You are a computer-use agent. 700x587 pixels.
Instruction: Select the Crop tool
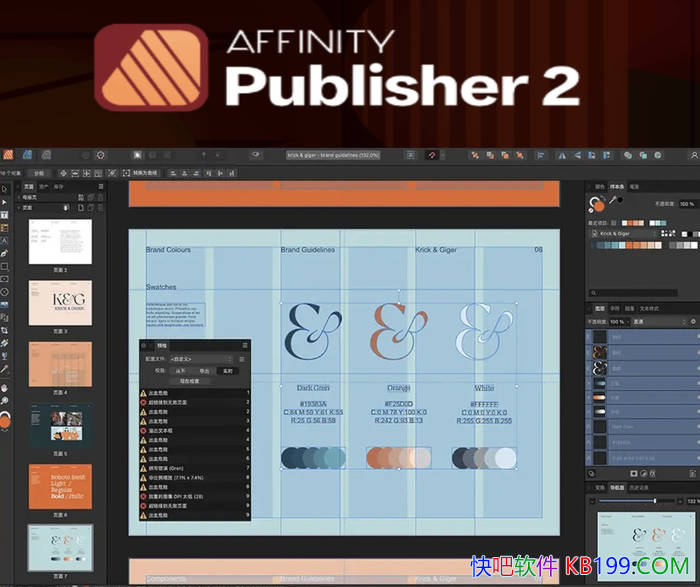pyautogui.click(x=4, y=330)
